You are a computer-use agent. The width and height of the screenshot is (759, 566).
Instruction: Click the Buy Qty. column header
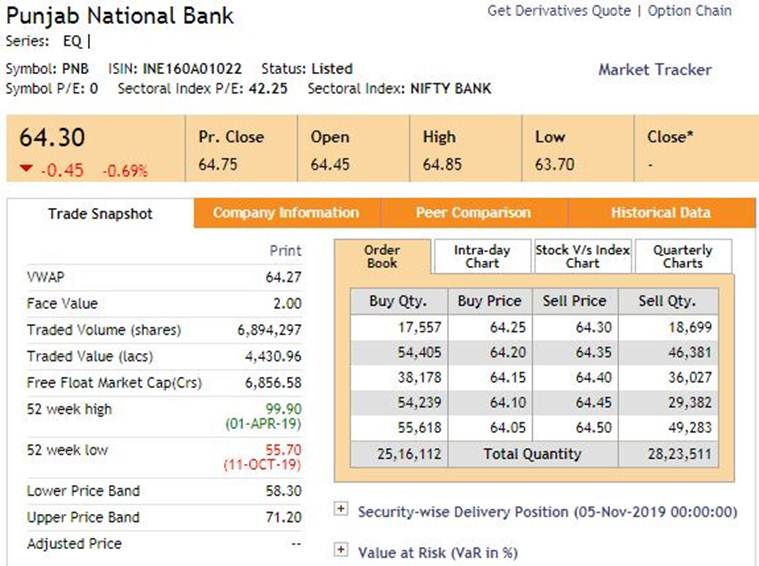point(398,301)
